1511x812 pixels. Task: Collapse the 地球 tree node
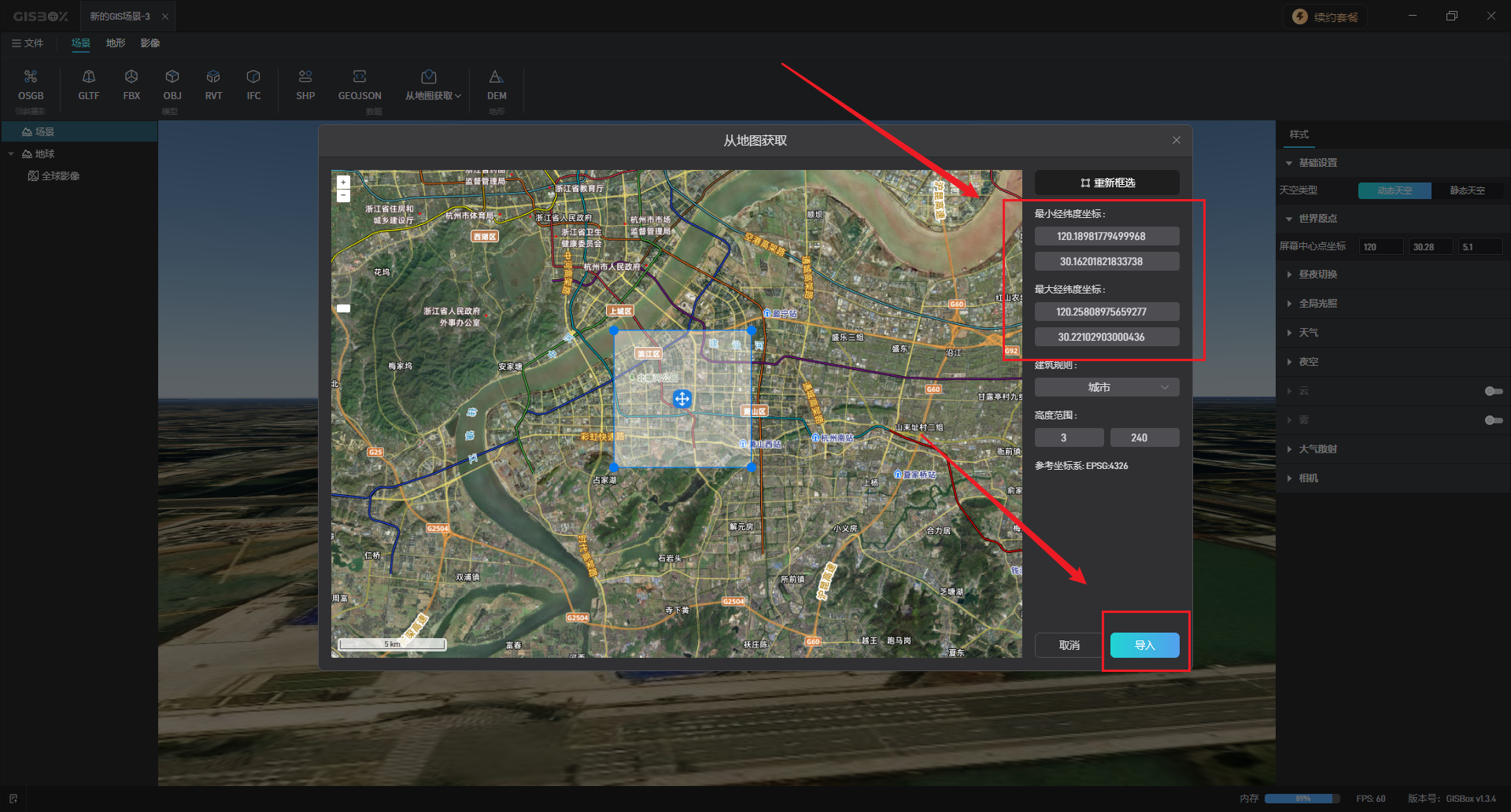(11, 154)
